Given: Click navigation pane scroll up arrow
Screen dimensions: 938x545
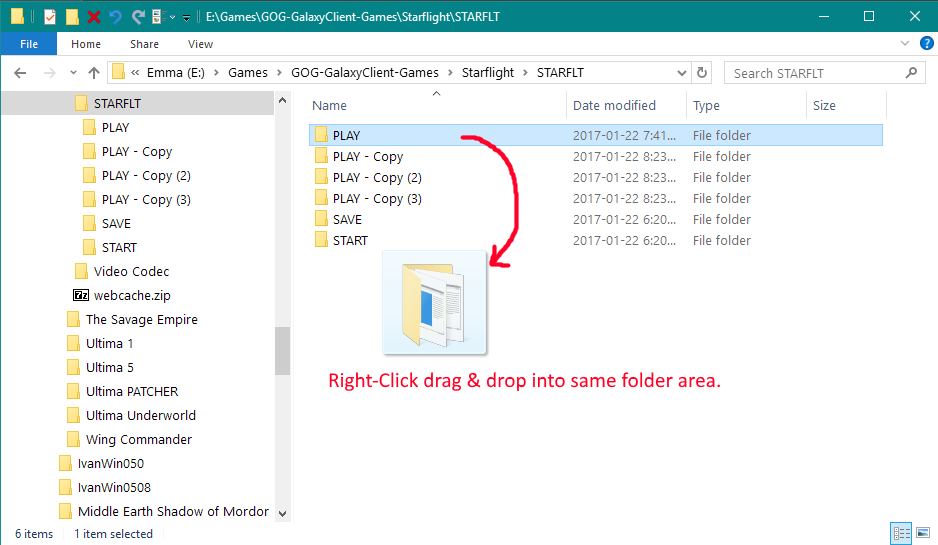Looking at the screenshot, I should click(x=282, y=101).
